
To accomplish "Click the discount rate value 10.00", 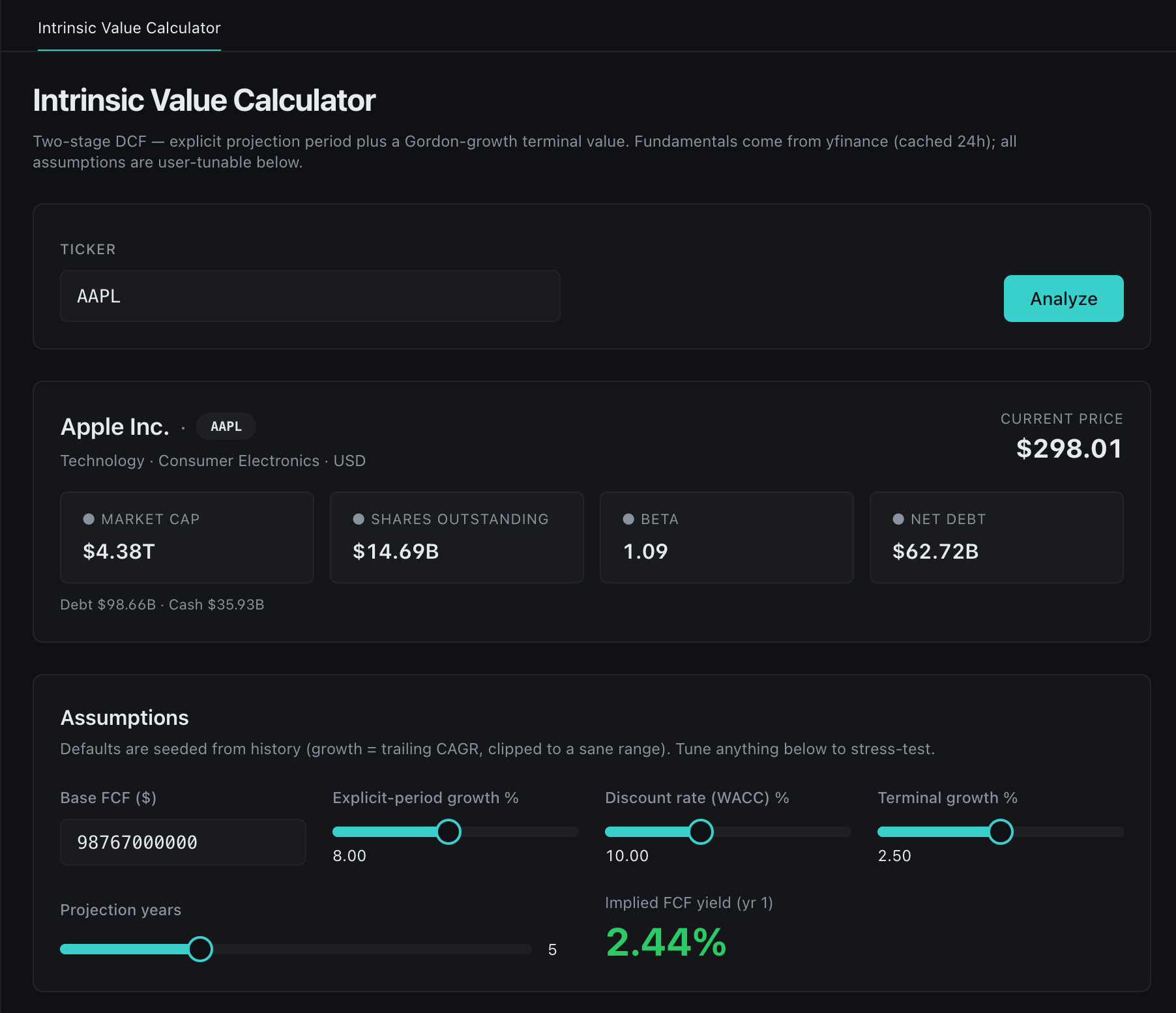I will pyautogui.click(x=627, y=856).
